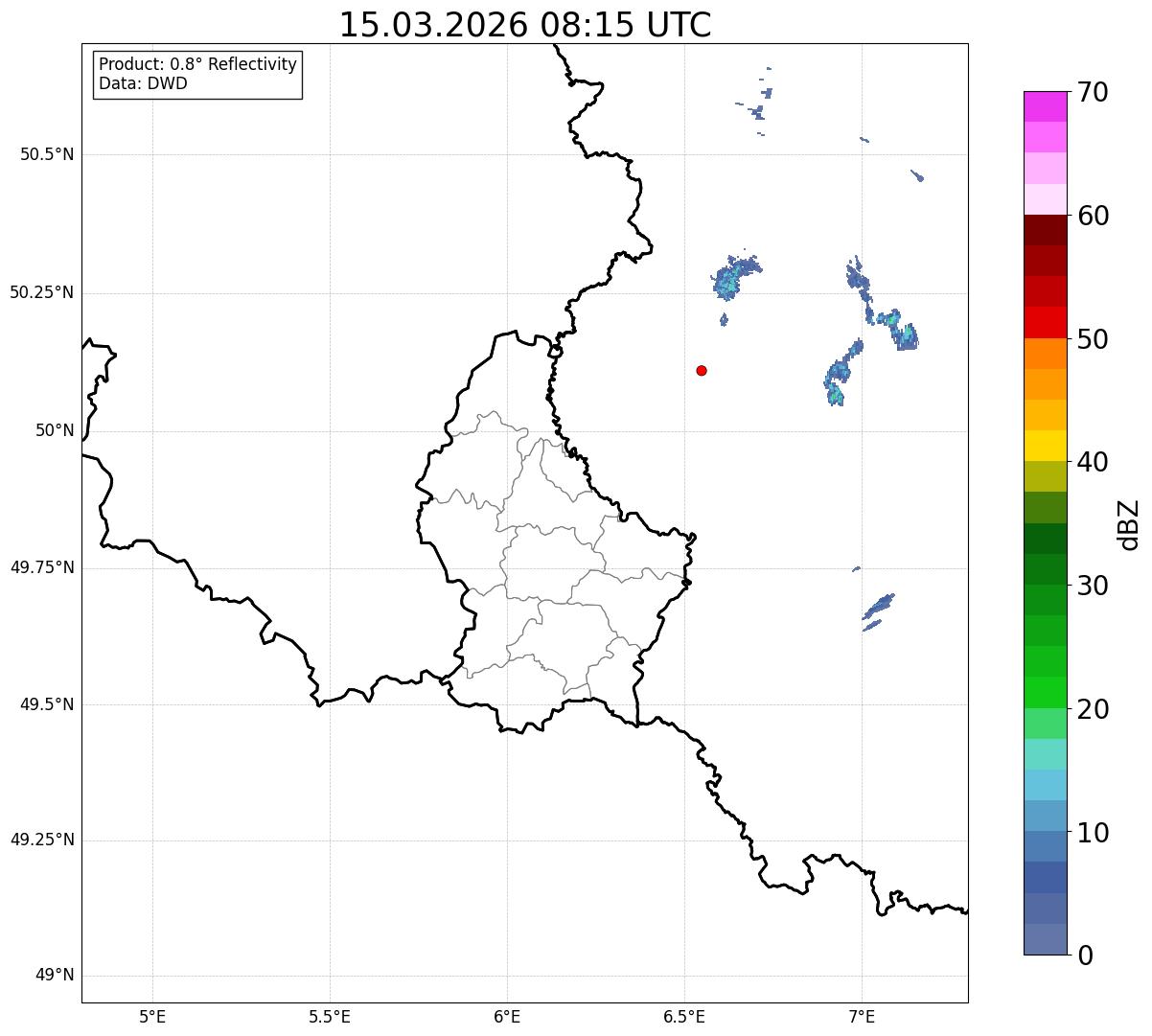Screen dimensions: 1152x1036
Task: Select the bright red swatch above 50
Action: pos(1045,323)
